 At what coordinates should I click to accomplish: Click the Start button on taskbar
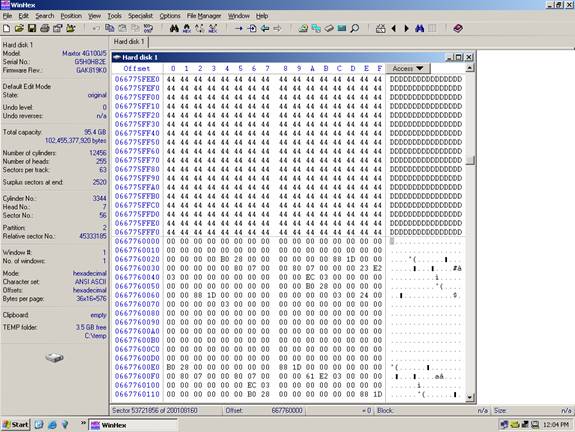tap(15, 425)
